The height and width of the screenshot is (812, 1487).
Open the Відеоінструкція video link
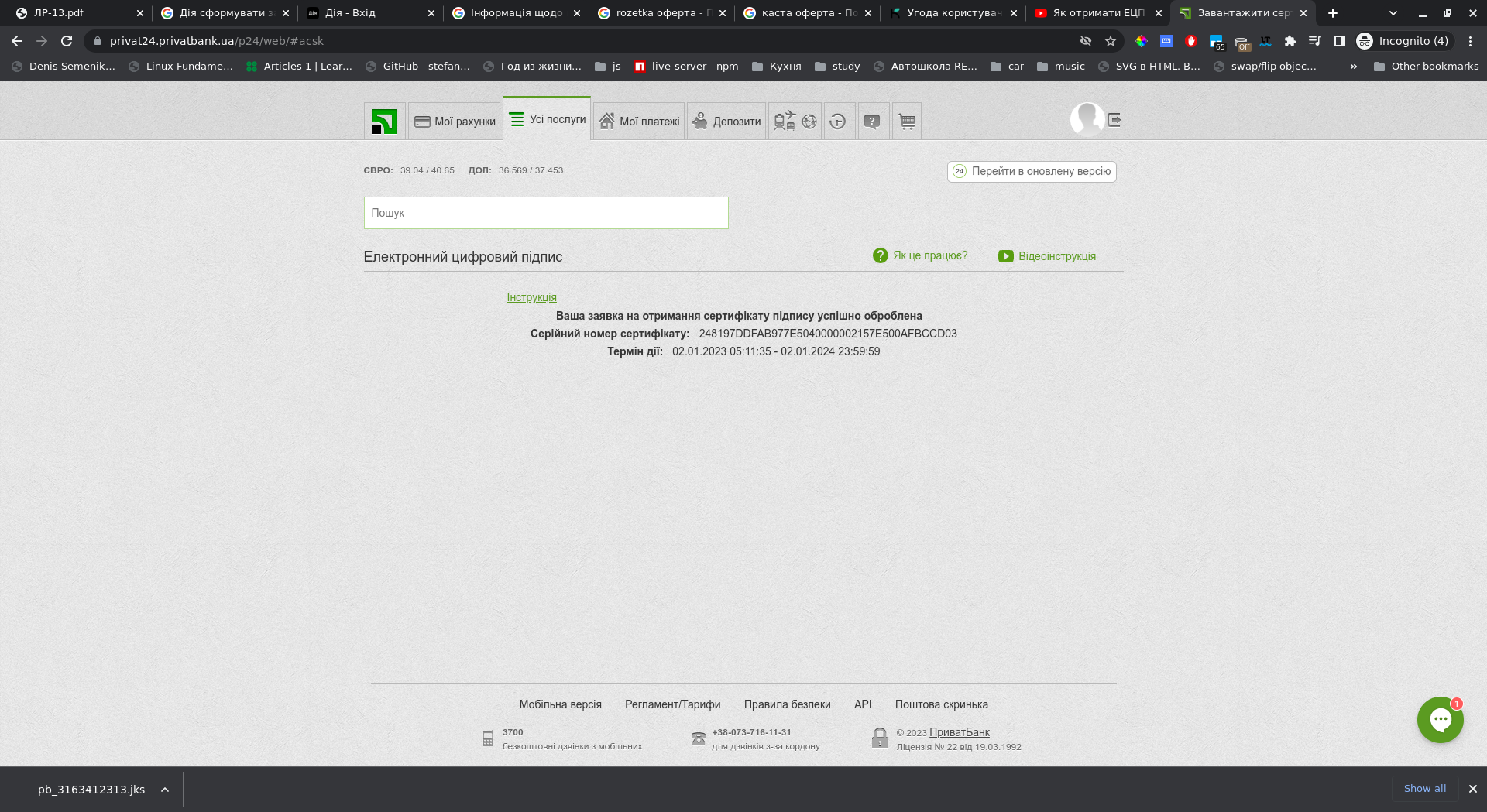coord(1056,256)
